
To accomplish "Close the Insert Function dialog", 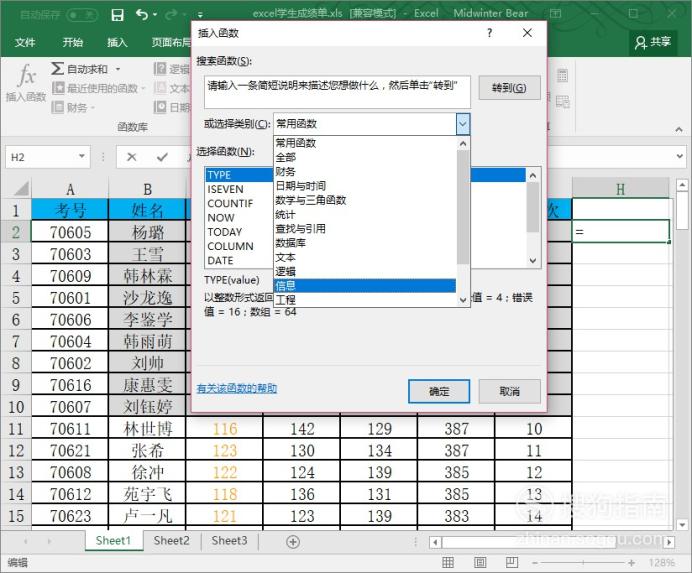I will 527,33.
